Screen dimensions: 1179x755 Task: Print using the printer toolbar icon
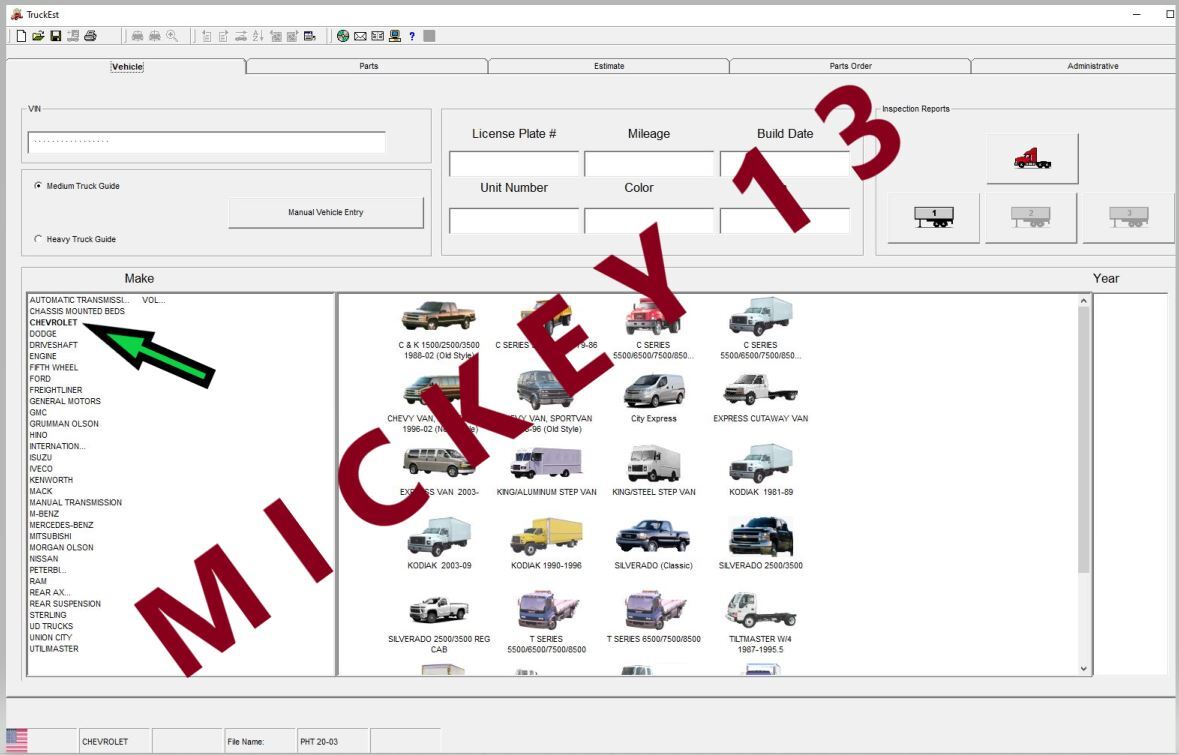pyautogui.click(x=90, y=36)
